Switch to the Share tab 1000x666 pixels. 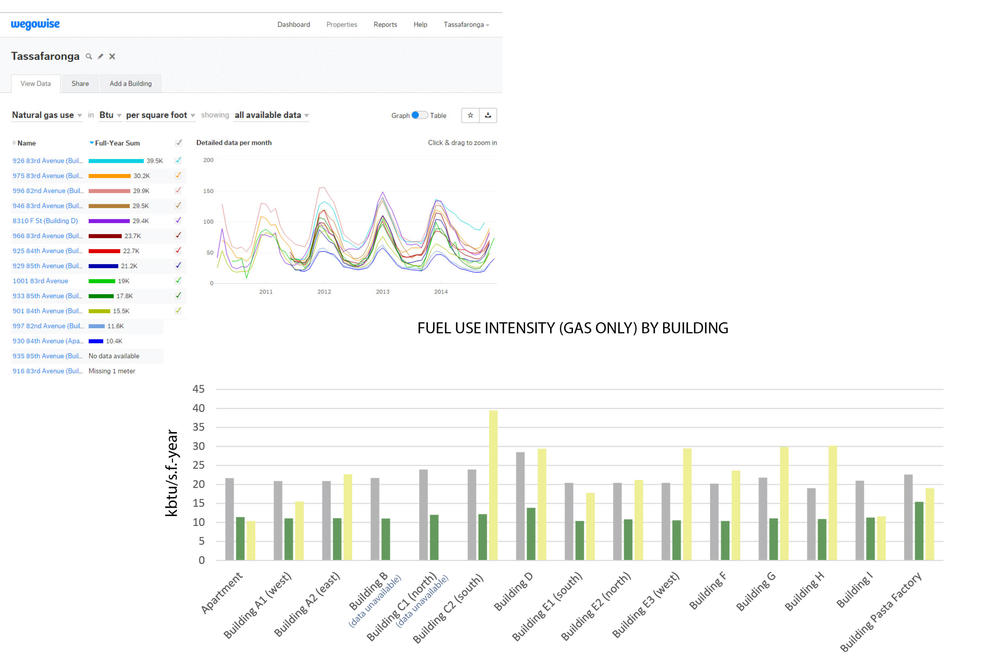click(x=80, y=84)
